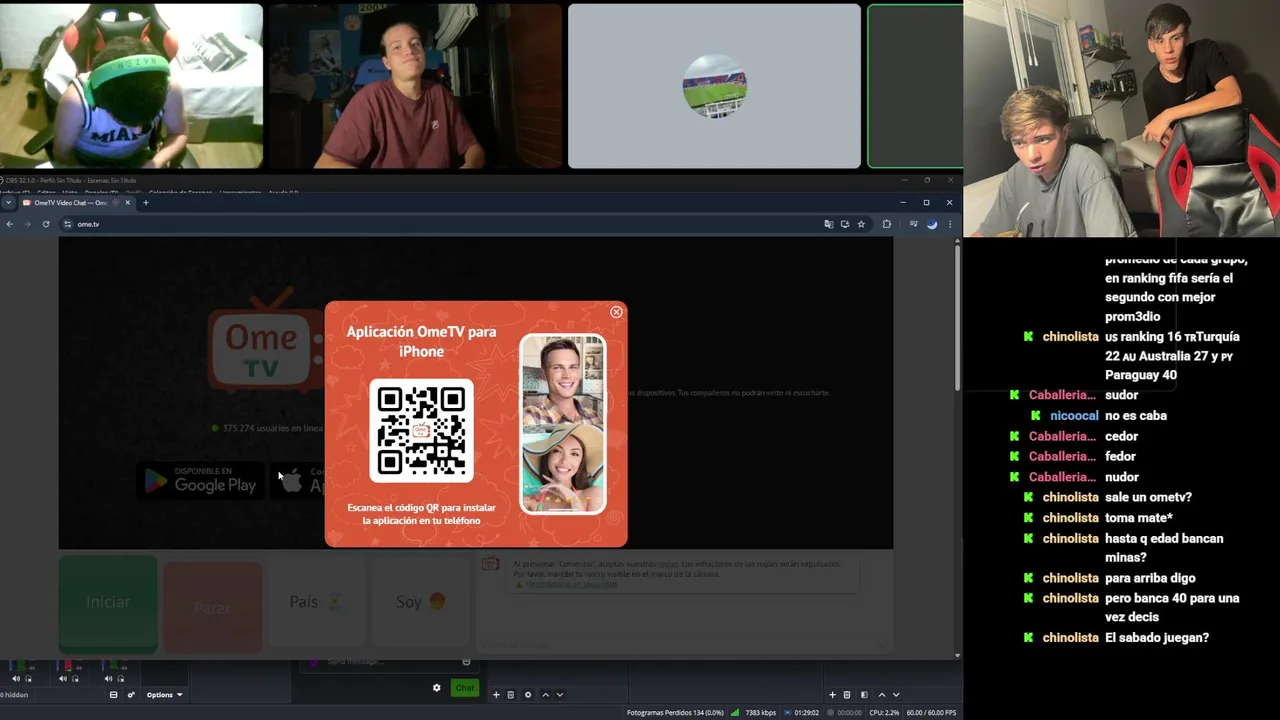Remove the source with the trash icon
The height and width of the screenshot is (720, 1280).
point(847,695)
